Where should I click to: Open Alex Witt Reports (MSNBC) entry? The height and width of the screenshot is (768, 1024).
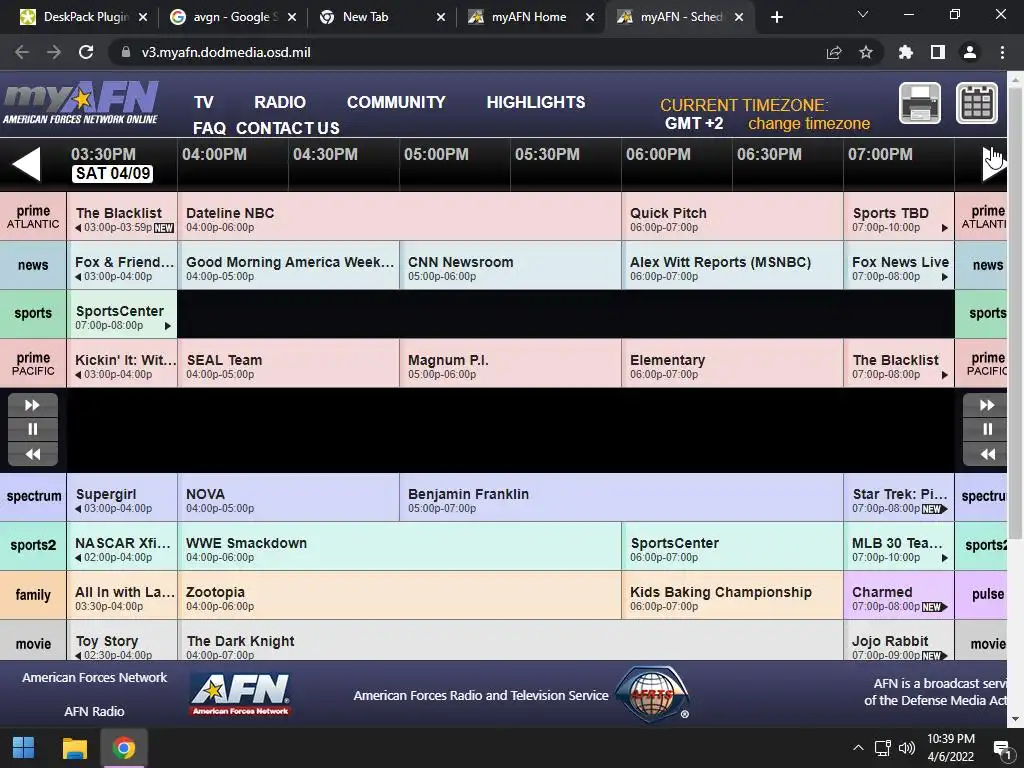pyautogui.click(x=732, y=265)
